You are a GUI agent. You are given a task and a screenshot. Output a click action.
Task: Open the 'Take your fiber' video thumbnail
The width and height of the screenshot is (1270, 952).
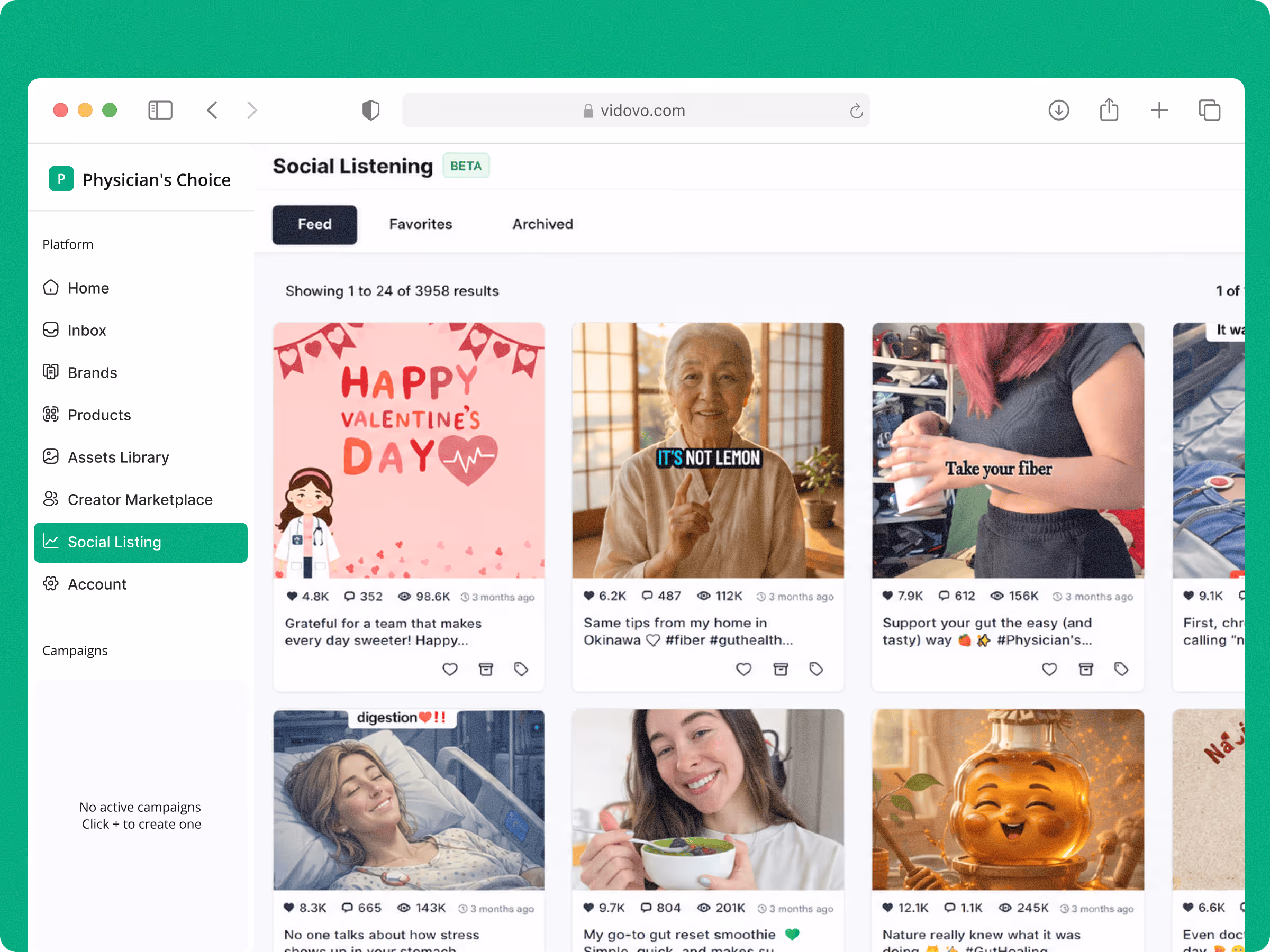(1008, 451)
